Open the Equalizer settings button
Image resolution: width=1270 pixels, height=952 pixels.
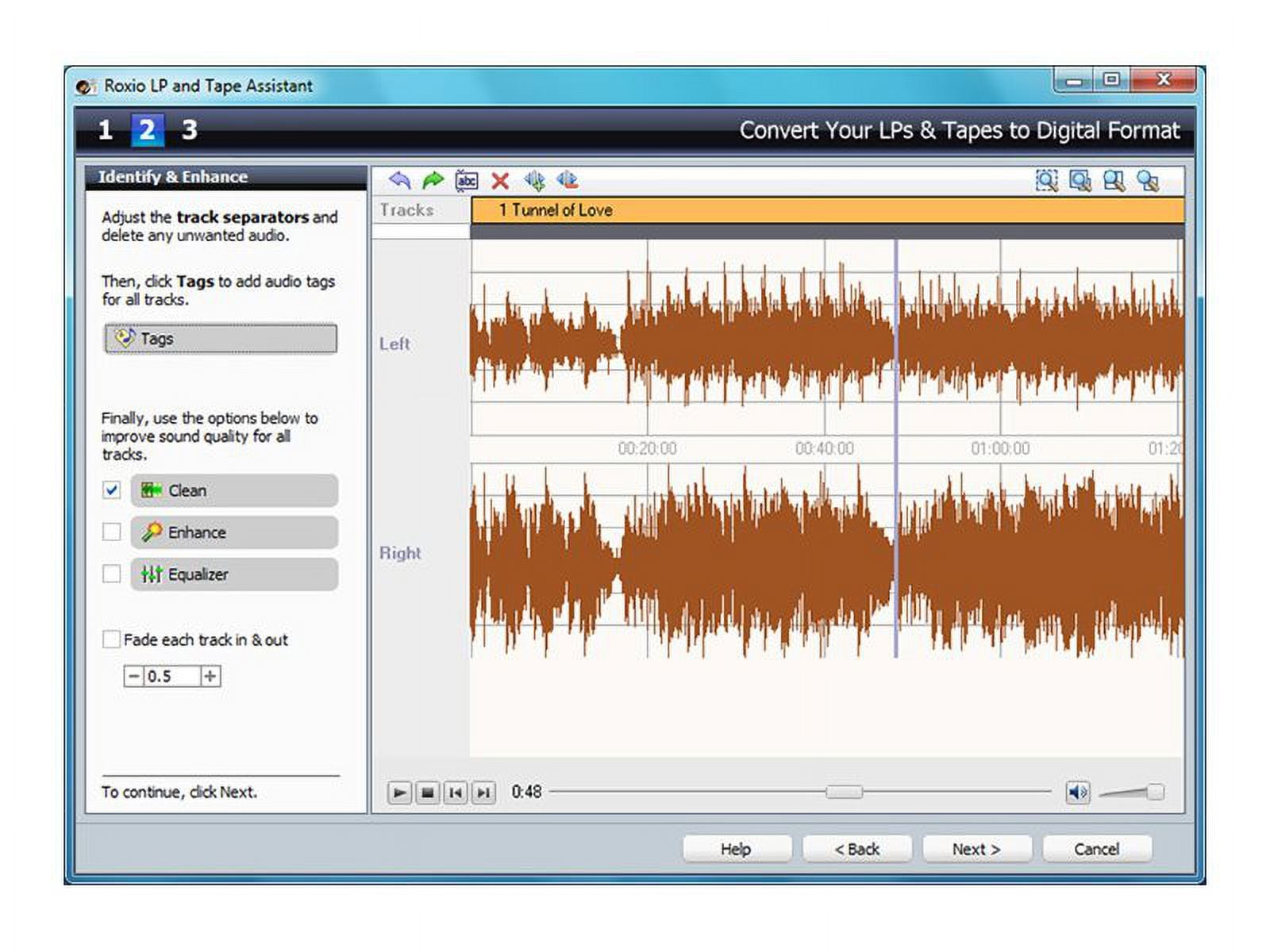click(234, 574)
